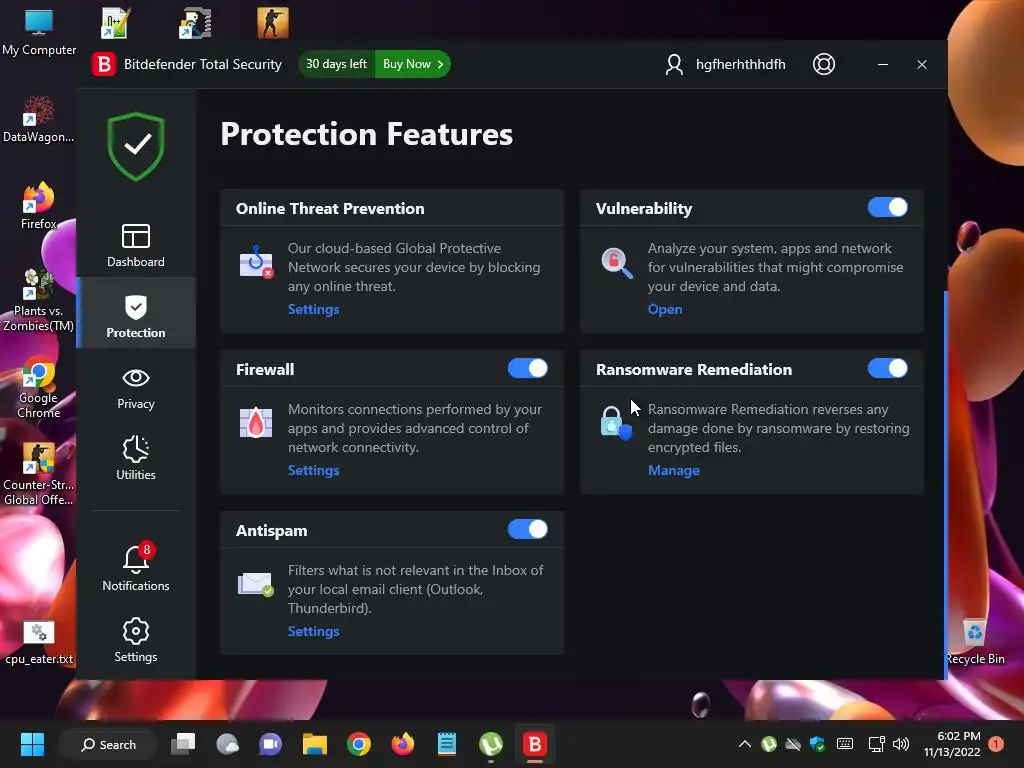This screenshot has width=1024, height=768.
Task: Click Open under Vulnerability
Action: click(x=665, y=310)
